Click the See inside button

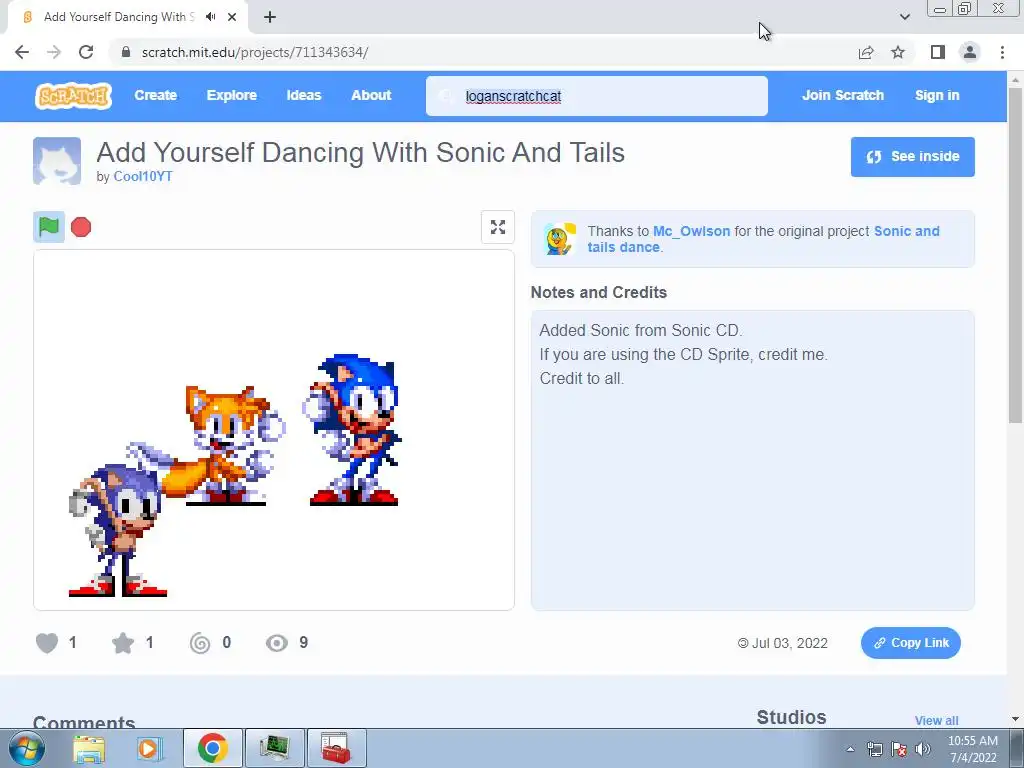(912, 157)
